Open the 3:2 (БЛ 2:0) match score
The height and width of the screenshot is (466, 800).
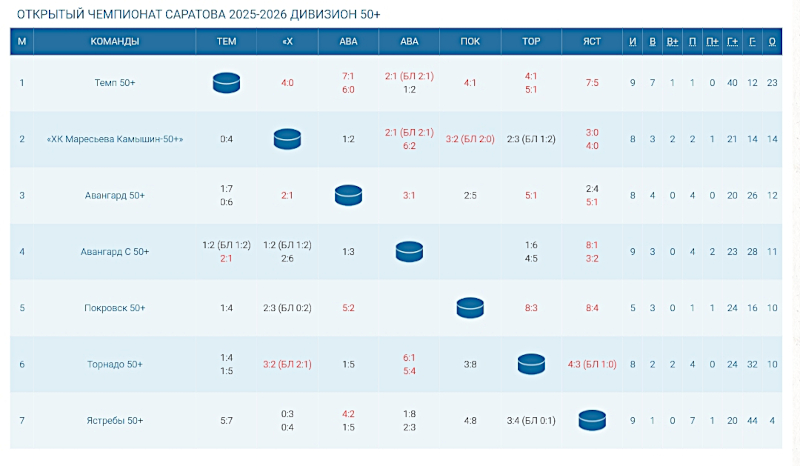pyautogui.click(x=470, y=139)
